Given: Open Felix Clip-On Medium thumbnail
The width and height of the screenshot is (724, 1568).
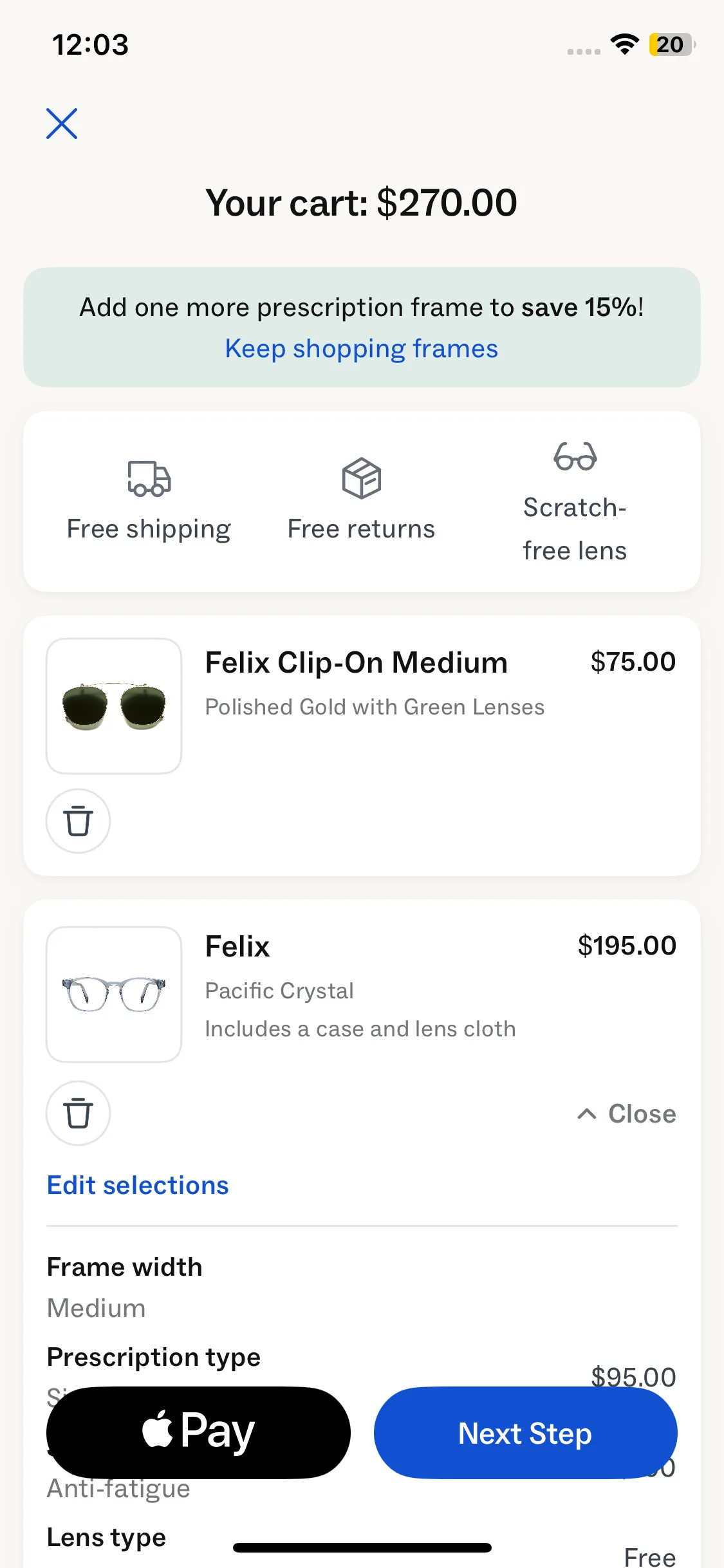Looking at the screenshot, I should 114,706.
